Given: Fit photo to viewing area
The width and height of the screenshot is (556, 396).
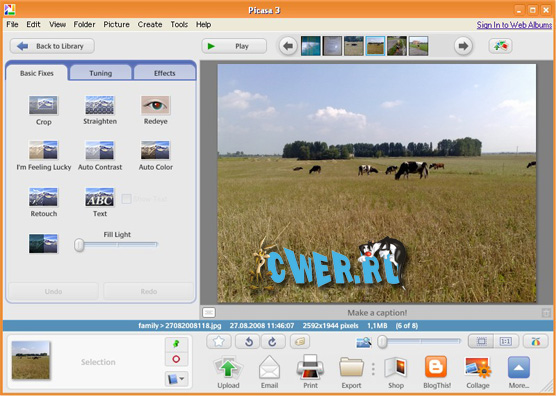Looking at the screenshot, I should pos(481,341).
